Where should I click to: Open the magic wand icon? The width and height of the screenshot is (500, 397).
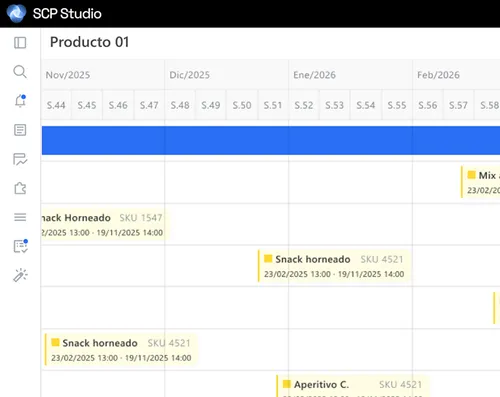(x=20, y=275)
